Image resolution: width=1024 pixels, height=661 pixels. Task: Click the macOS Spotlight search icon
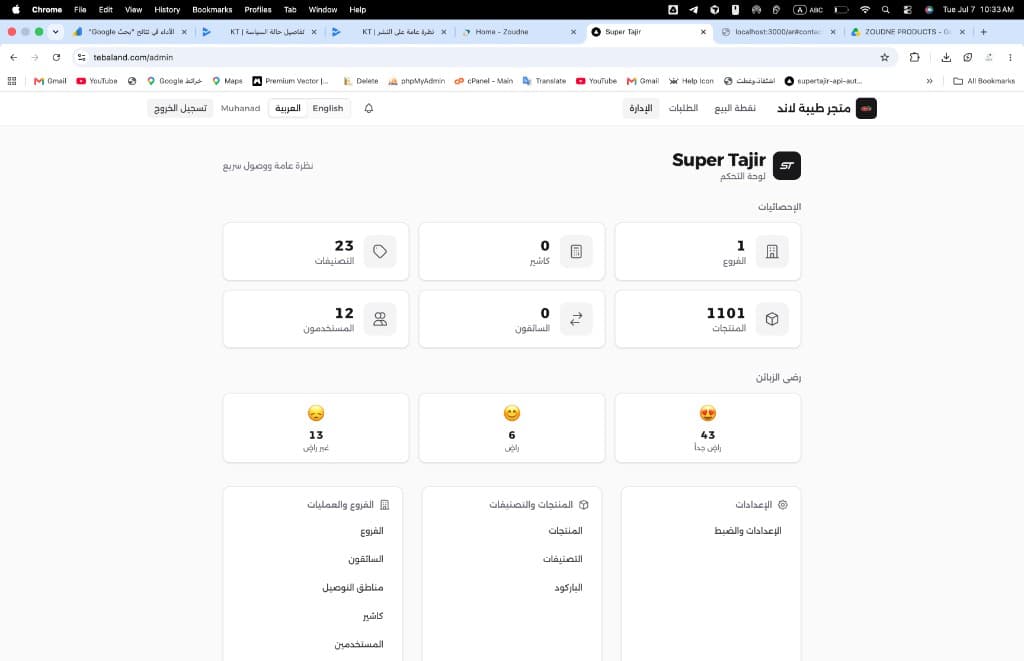886,10
